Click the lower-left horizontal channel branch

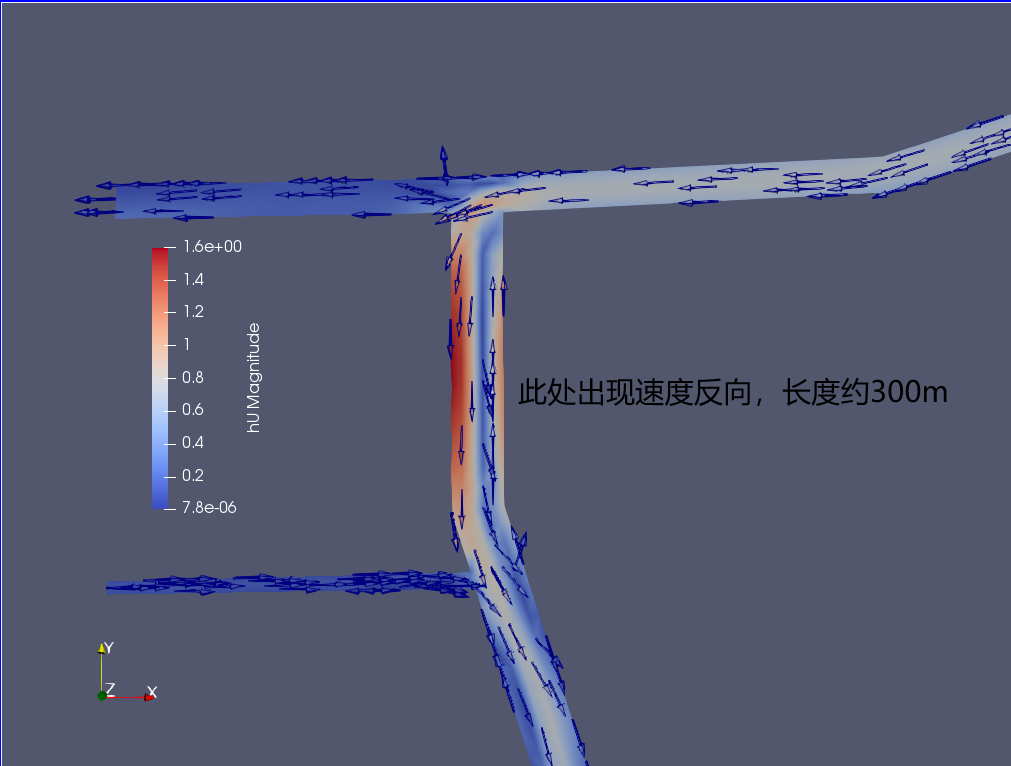pos(280,584)
